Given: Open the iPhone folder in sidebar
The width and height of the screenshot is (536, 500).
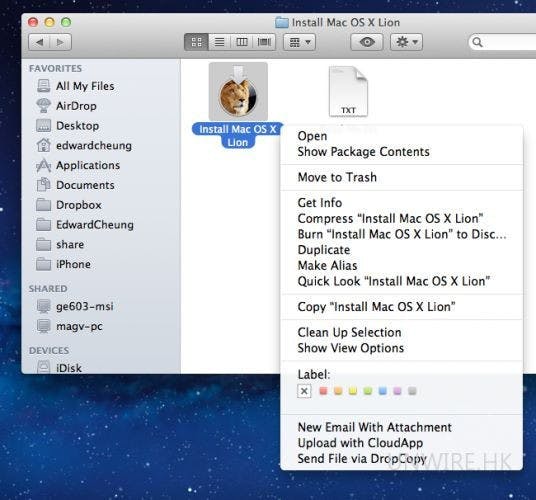Looking at the screenshot, I should tap(64, 264).
